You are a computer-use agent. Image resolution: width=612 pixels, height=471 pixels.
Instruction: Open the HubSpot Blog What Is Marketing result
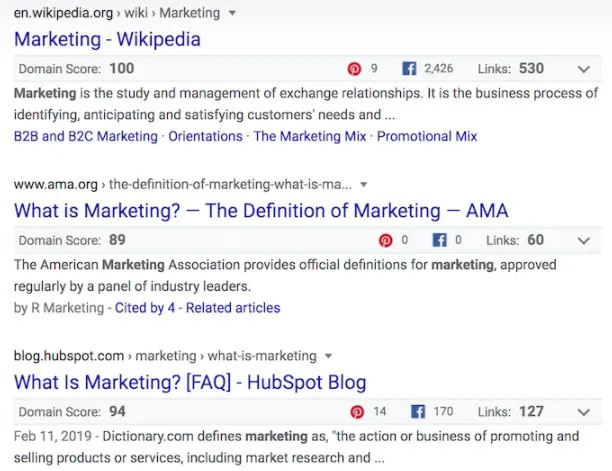coord(190,382)
